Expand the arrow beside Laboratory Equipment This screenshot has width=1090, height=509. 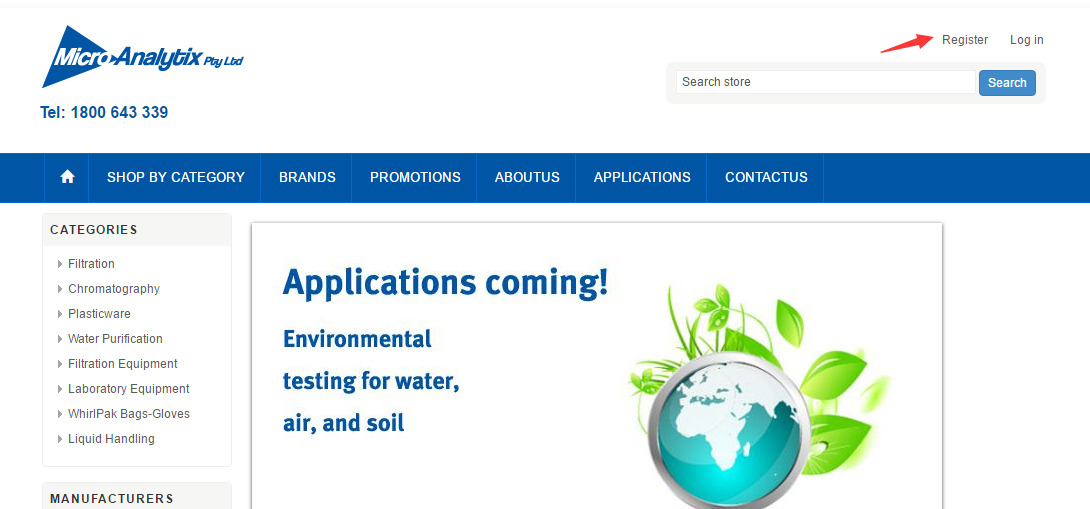[x=60, y=389]
